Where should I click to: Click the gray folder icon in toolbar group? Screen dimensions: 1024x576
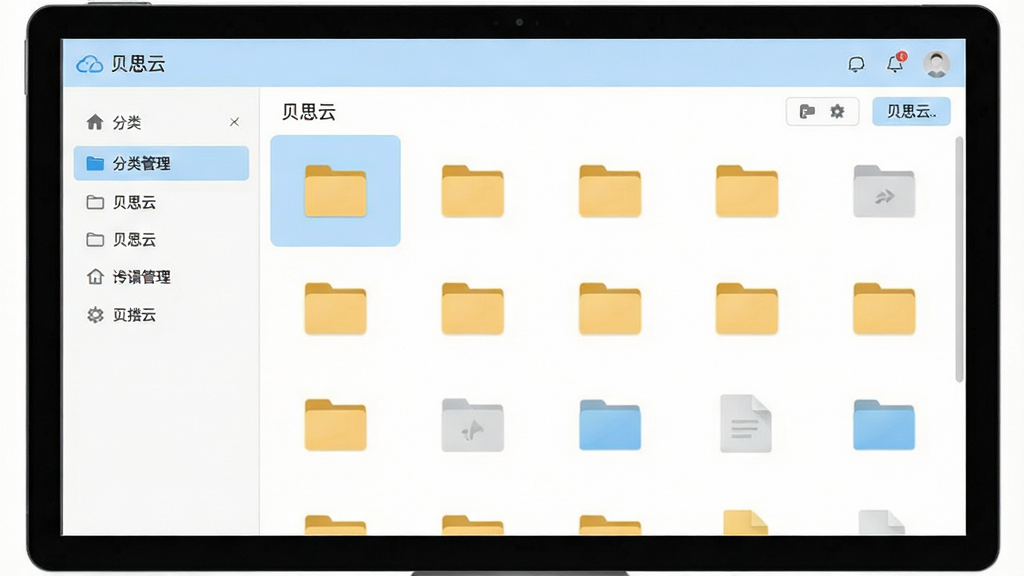(x=807, y=112)
